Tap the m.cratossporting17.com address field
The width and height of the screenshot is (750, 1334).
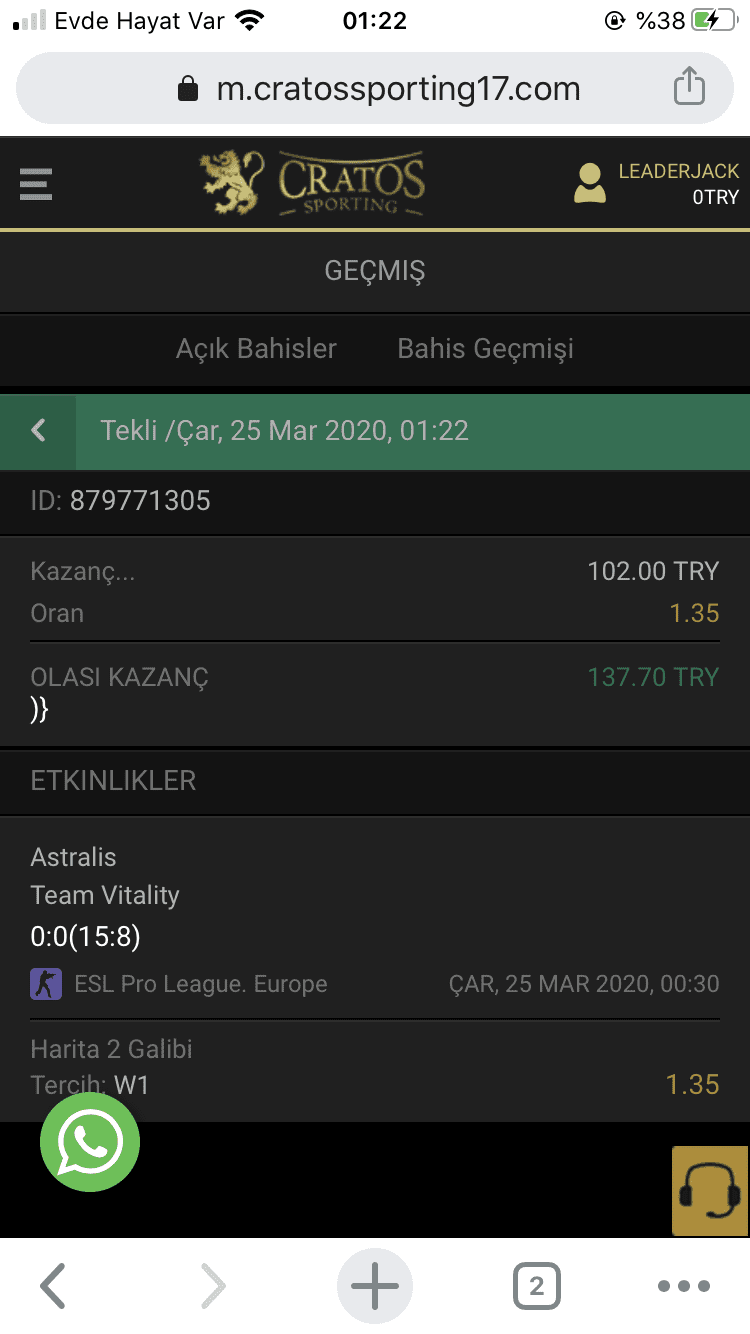click(375, 88)
